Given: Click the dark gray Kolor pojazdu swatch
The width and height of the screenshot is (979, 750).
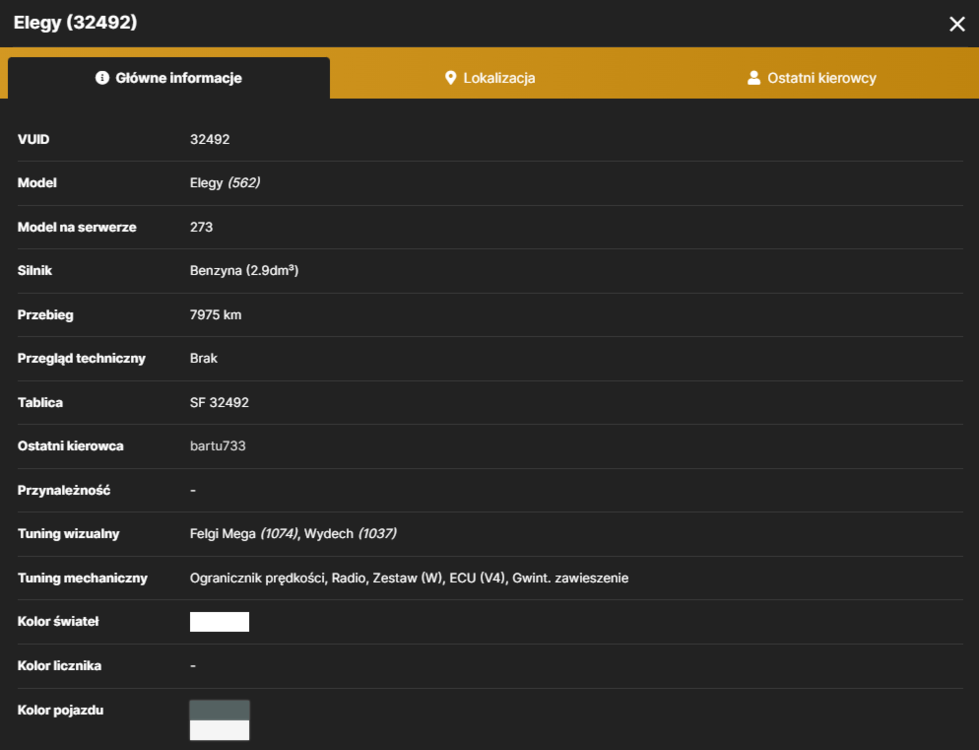Looking at the screenshot, I should pyautogui.click(x=219, y=710).
